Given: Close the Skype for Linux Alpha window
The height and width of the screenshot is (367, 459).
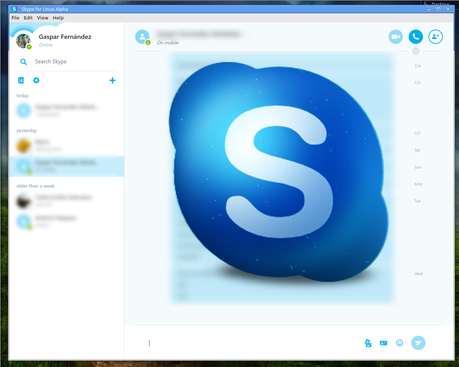Looking at the screenshot, I should click(x=448, y=9).
